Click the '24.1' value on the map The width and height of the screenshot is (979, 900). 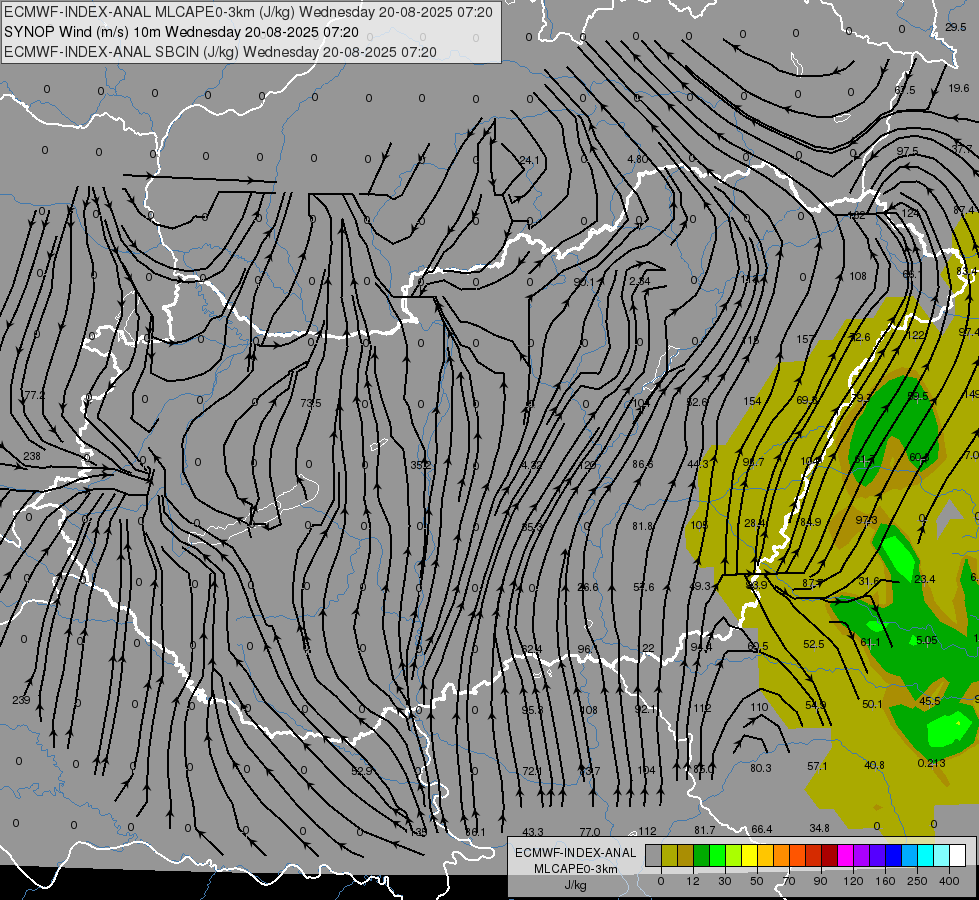pyautogui.click(x=529, y=160)
